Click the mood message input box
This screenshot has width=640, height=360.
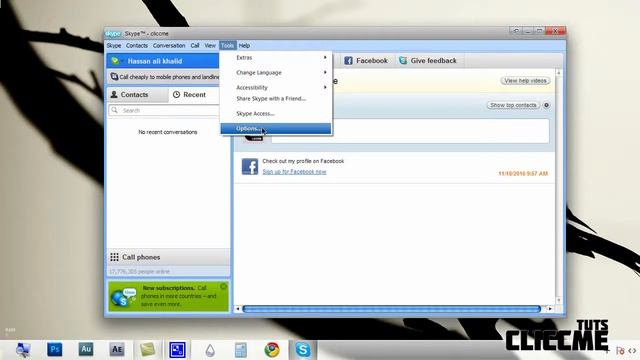pyautogui.click(x=410, y=131)
